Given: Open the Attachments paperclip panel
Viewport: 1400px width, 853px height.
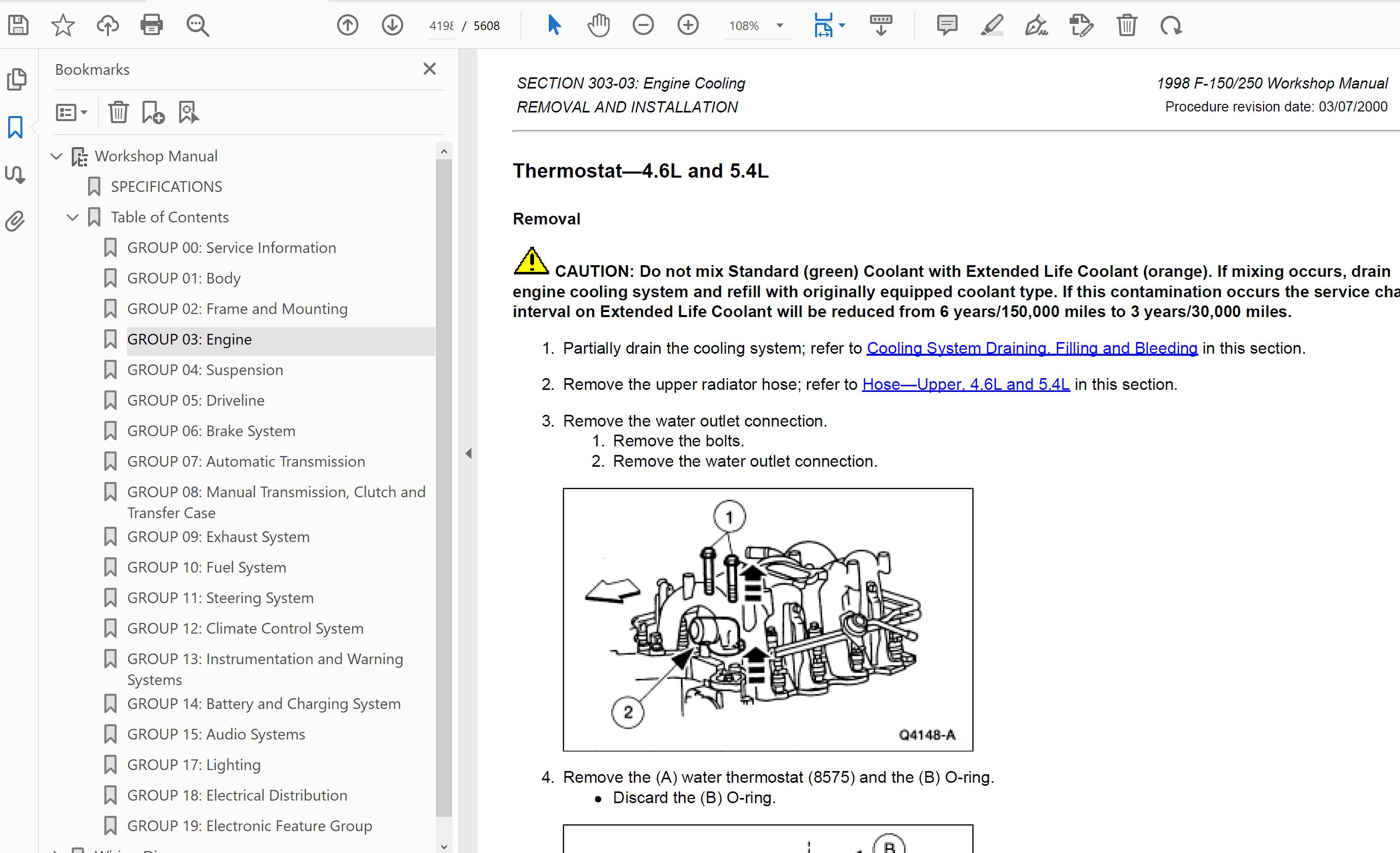Looking at the screenshot, I should pos(16,221).
